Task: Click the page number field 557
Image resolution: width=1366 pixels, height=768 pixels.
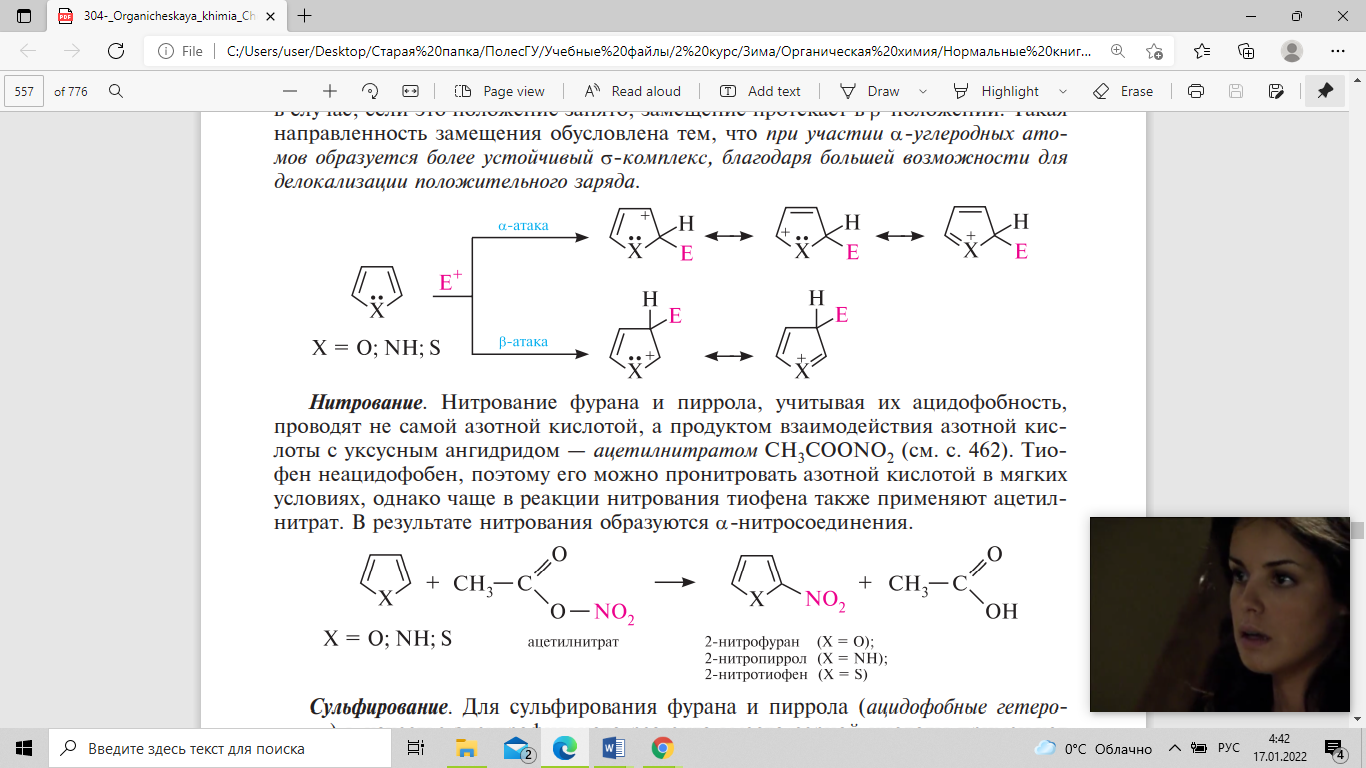Action: (x=25, y=91)
